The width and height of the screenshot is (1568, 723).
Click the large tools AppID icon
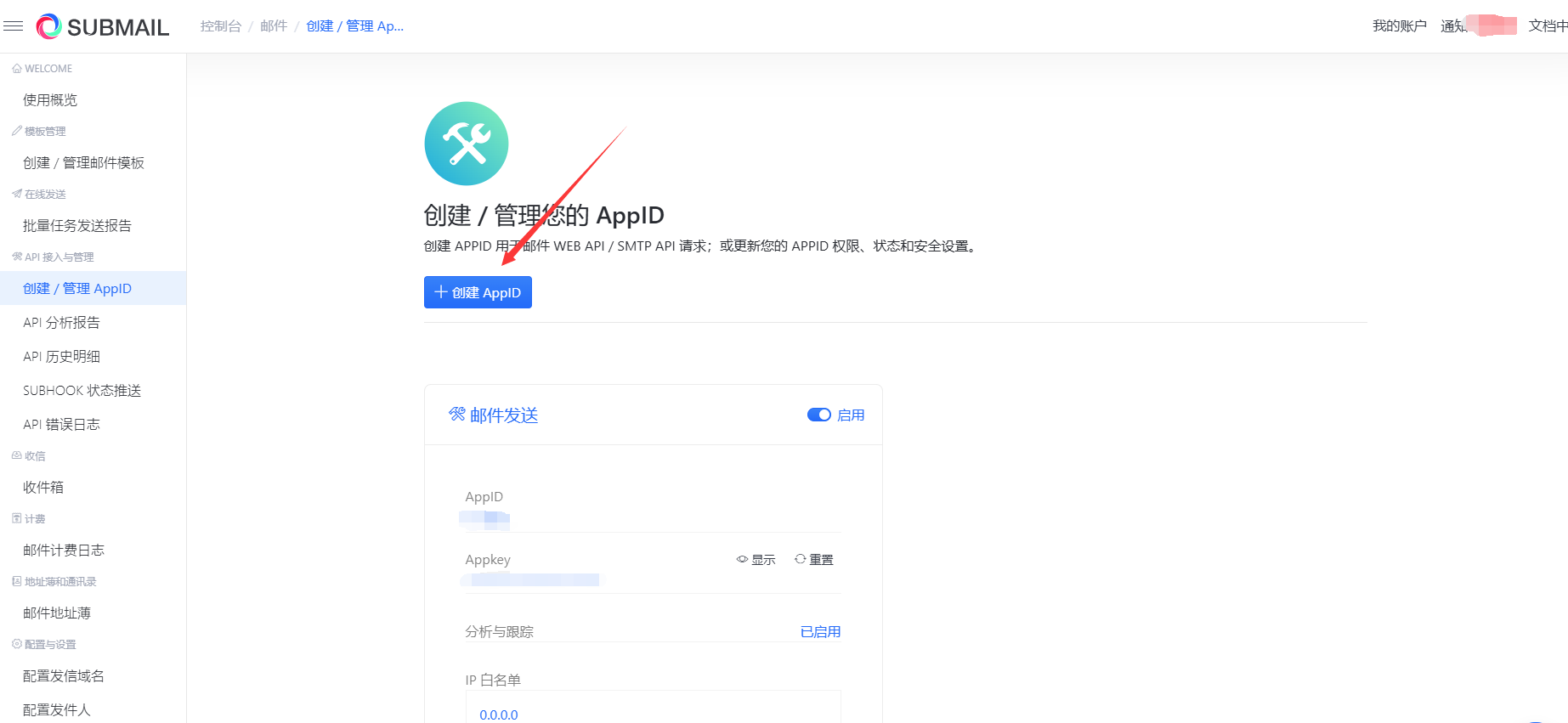(x=467, y=144)
